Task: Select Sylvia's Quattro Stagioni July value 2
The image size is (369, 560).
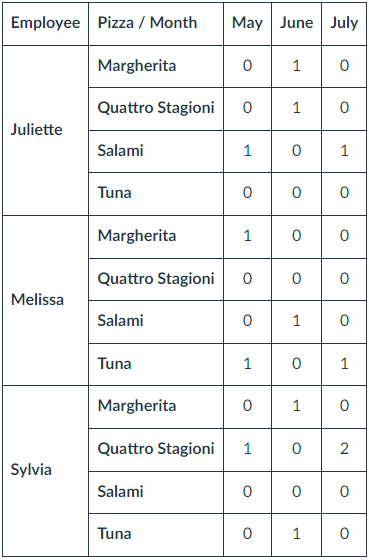Action: pos(344,449)
